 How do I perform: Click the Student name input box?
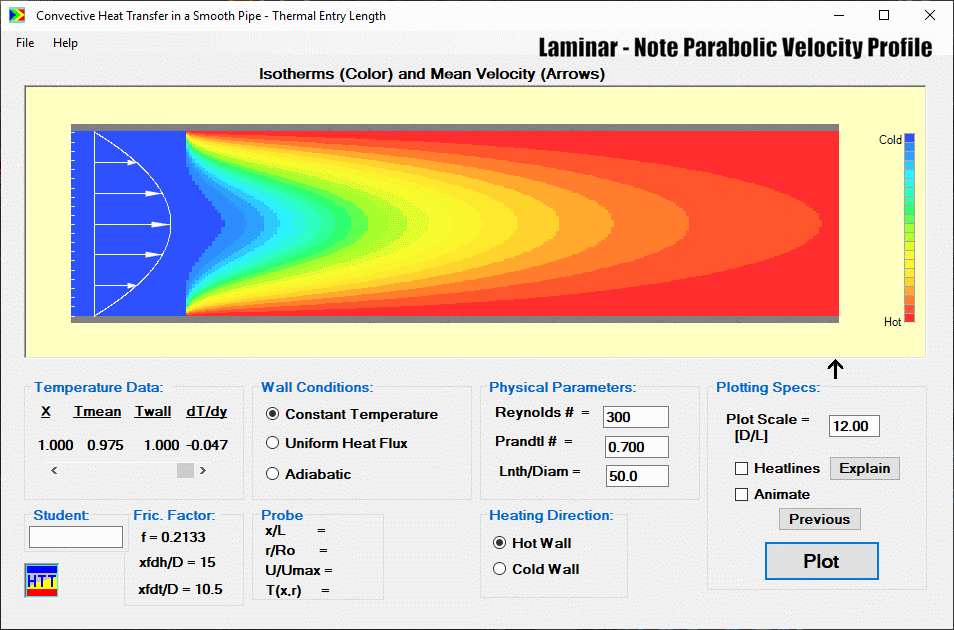[x=75, y=537]
